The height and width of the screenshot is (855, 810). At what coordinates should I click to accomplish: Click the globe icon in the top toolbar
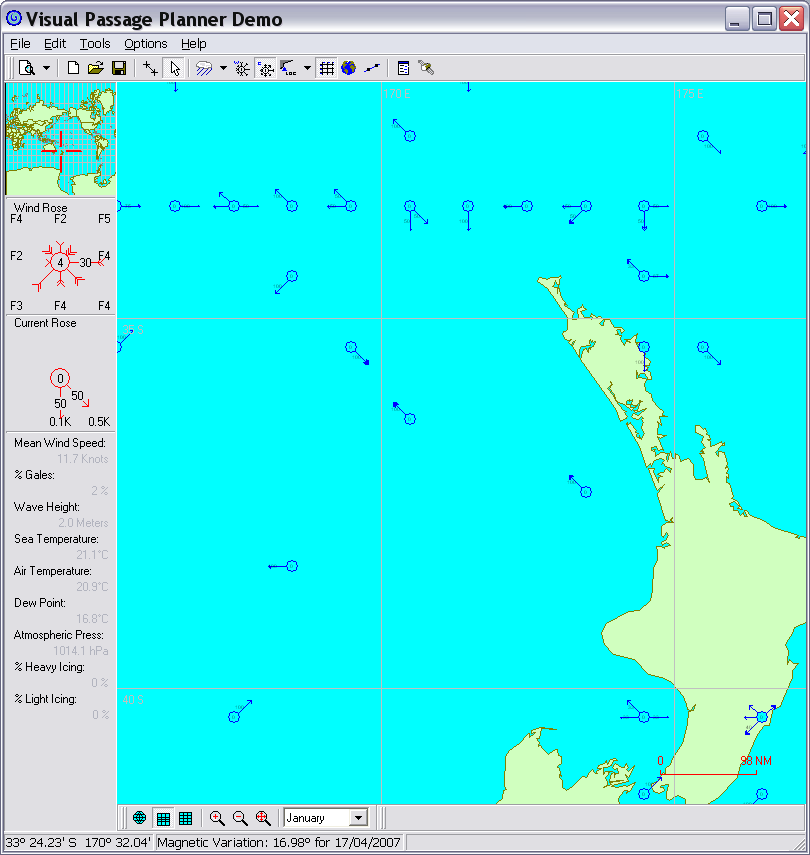click(x=348, y=68)
